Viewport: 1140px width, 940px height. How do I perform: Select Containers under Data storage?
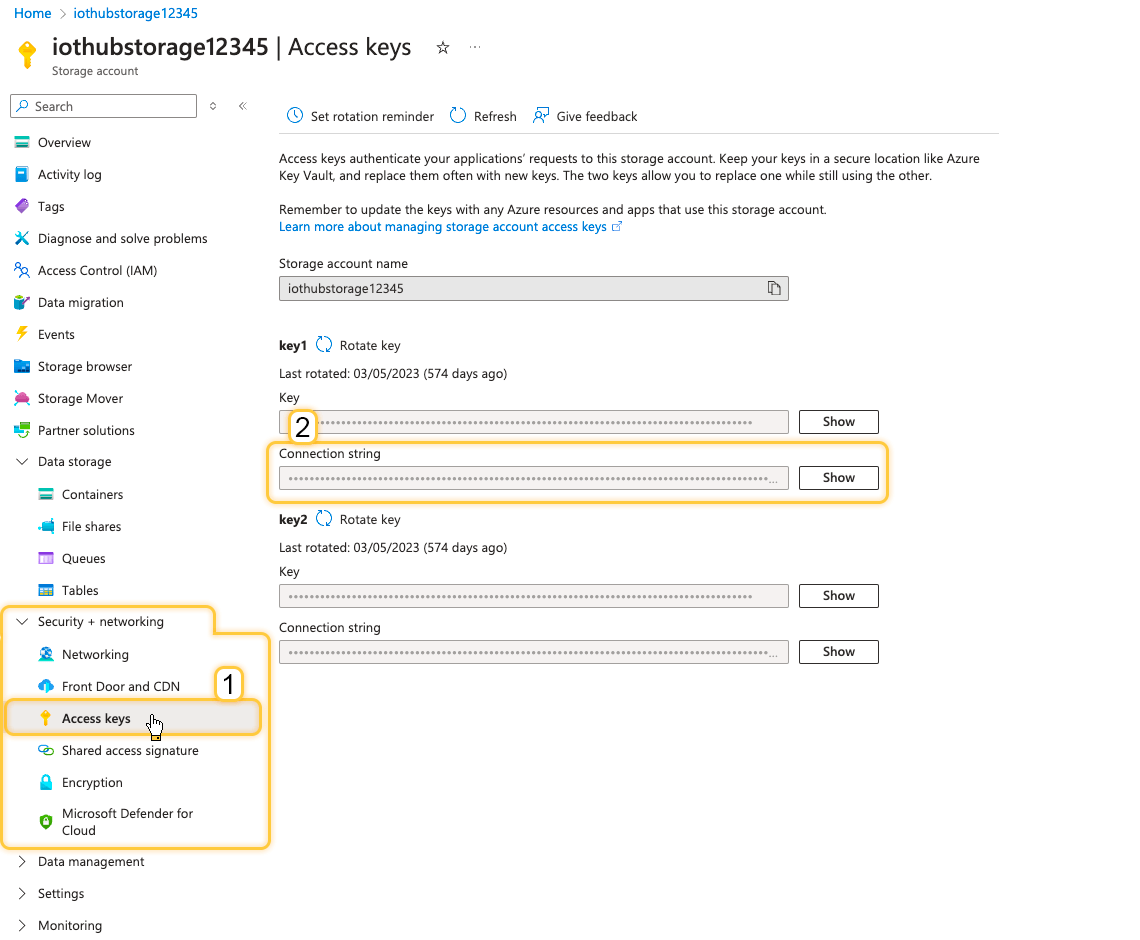[92, 495]
